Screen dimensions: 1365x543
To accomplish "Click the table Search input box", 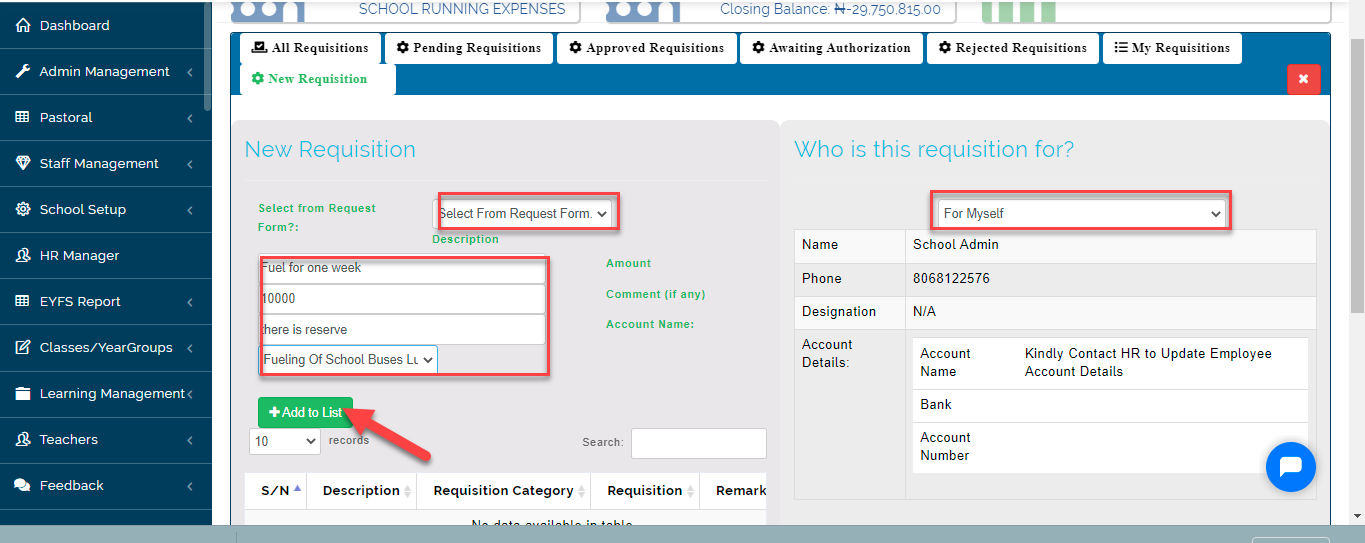I will 698,443.
